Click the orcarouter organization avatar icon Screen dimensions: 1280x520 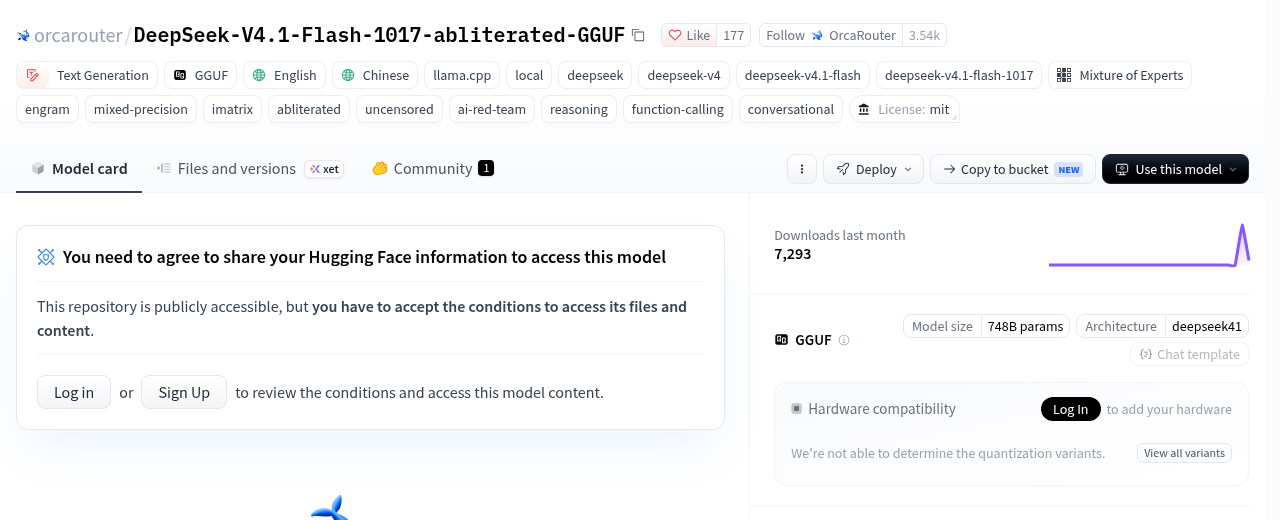click(23, 36)
